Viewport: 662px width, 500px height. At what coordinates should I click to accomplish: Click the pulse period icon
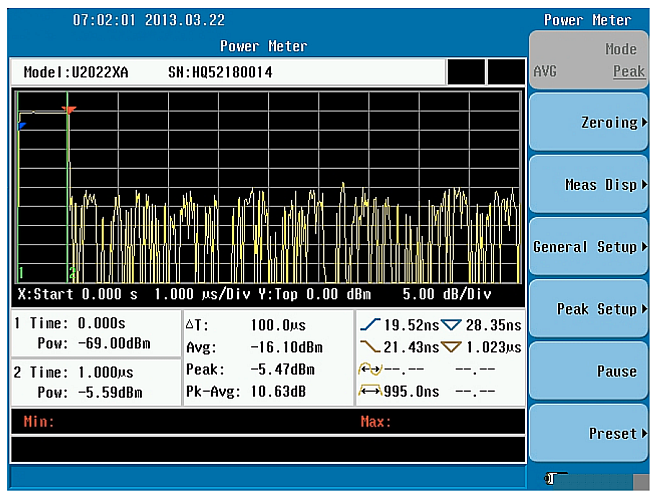370,369
